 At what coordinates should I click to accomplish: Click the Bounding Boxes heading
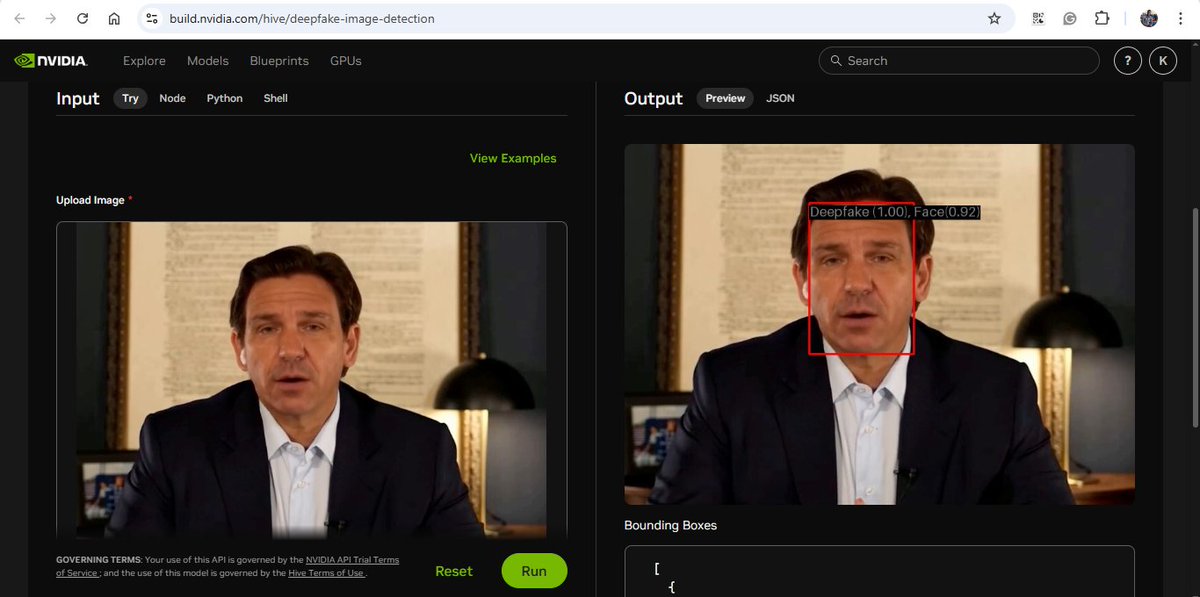pos(670,525)
